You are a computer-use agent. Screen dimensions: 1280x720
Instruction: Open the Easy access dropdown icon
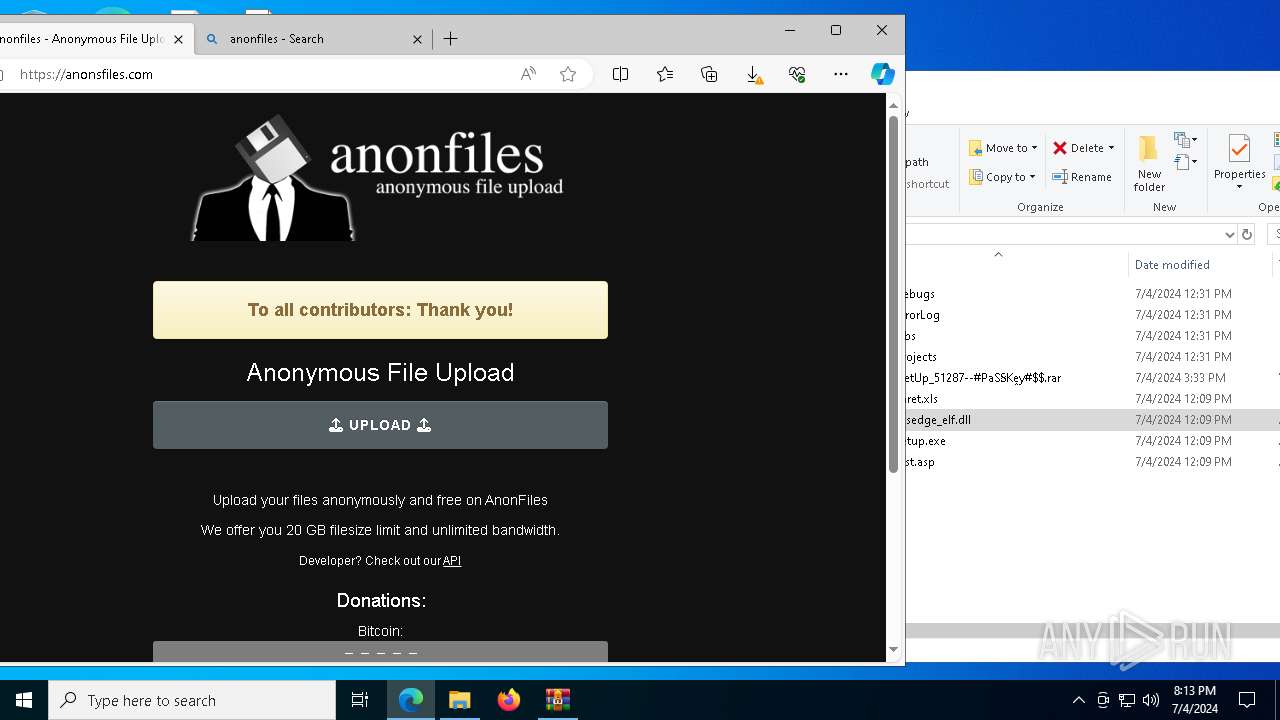point(1185,162)
